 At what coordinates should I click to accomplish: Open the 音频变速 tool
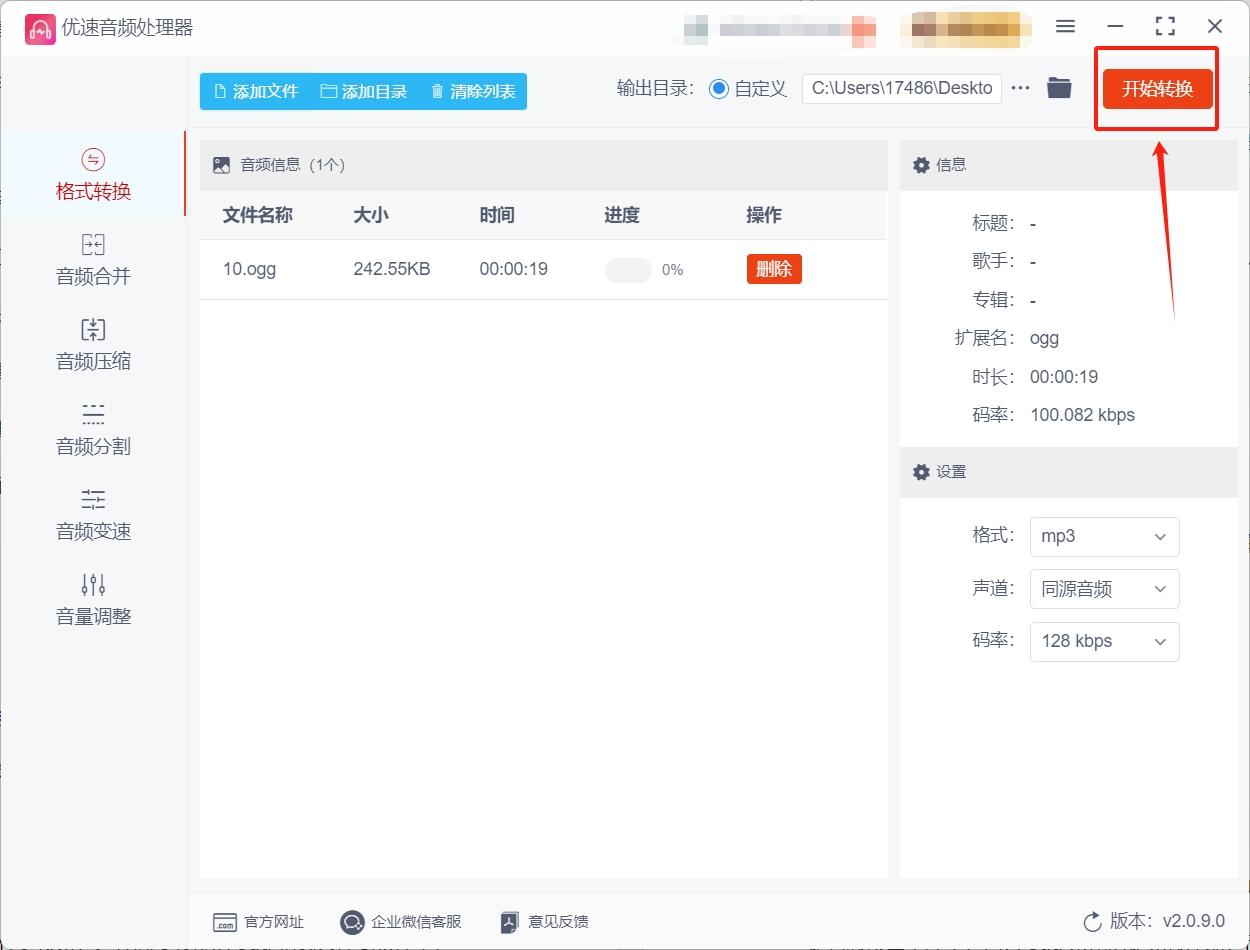[93, 513]
